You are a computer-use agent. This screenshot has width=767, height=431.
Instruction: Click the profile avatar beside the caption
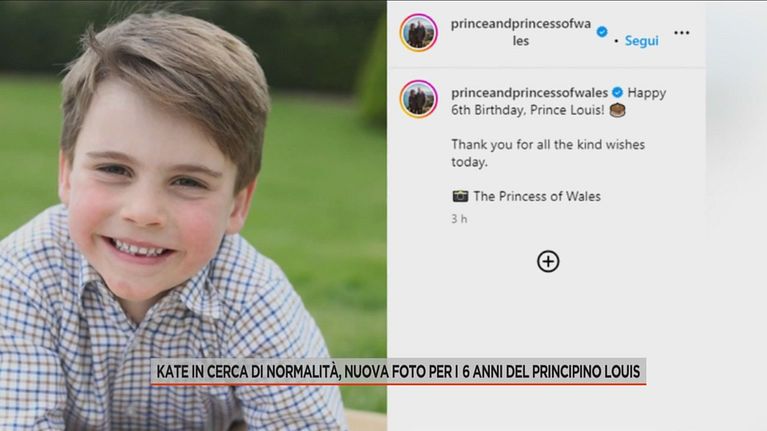pos(418,99)
